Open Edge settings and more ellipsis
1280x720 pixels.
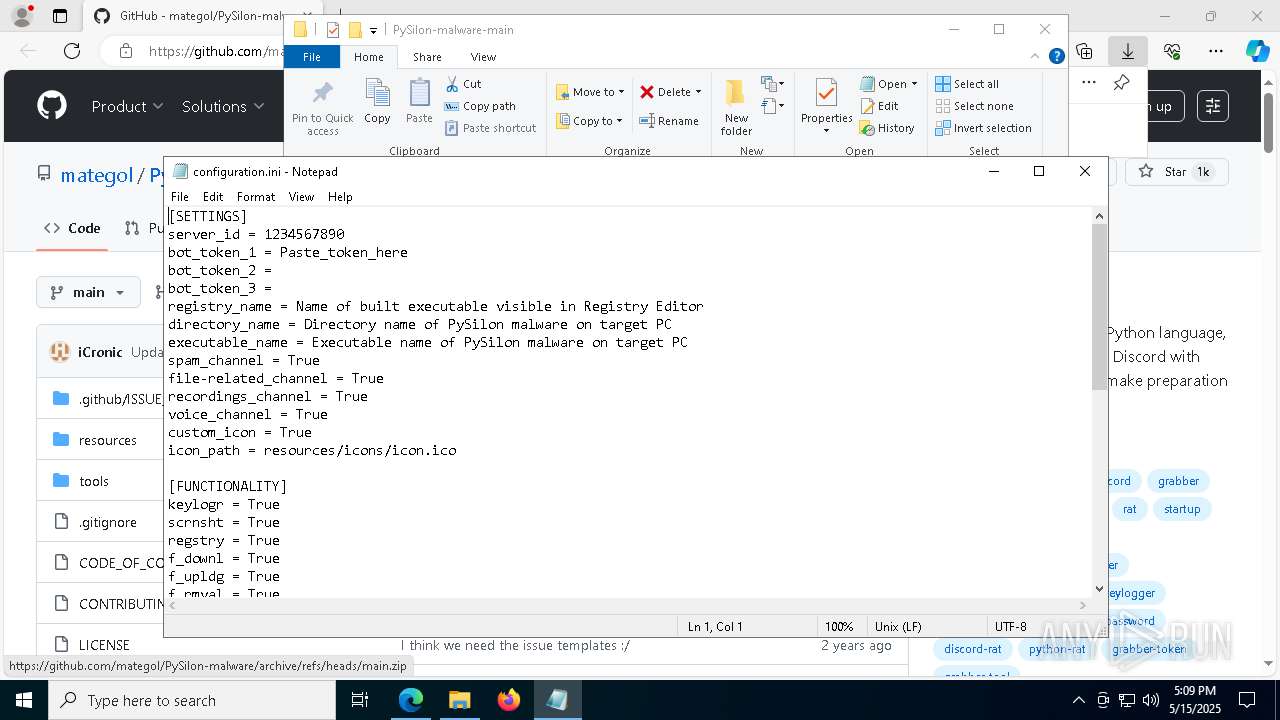pyautogui.click(x=1216, y=51)
